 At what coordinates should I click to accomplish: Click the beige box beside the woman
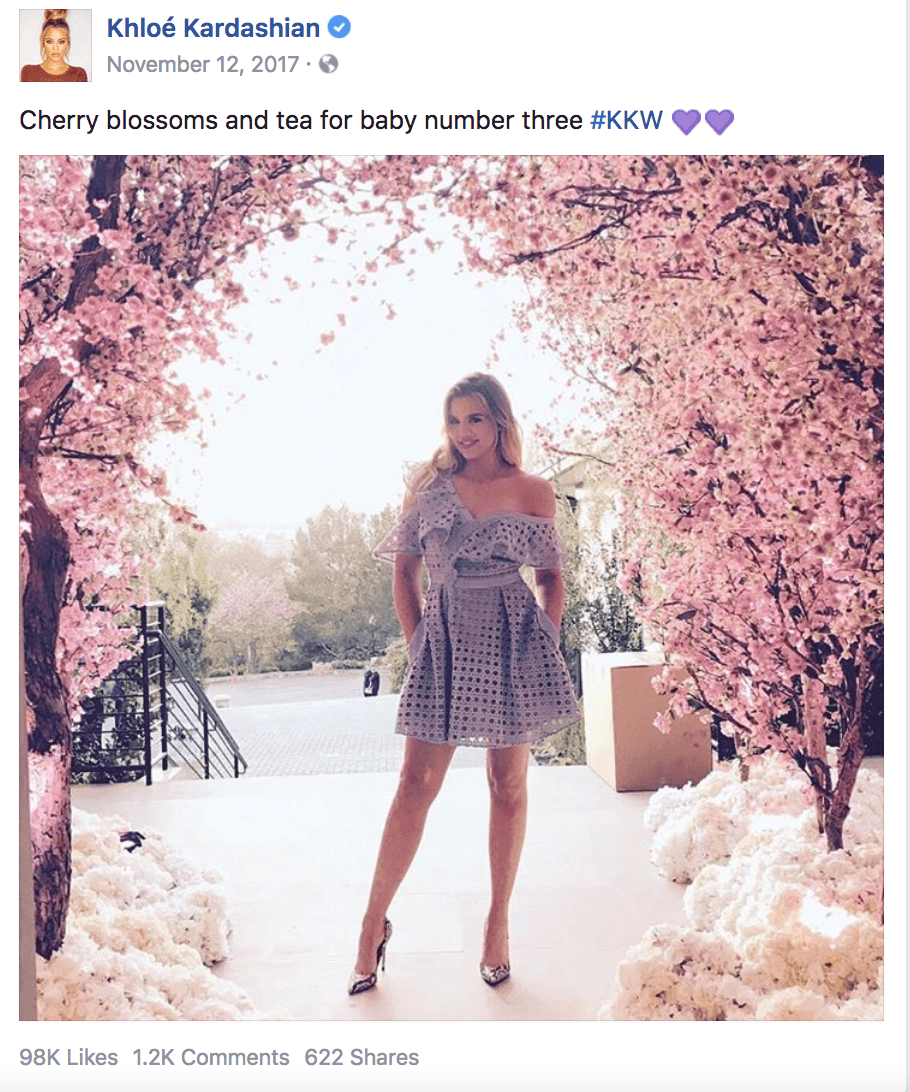tap(644, 721)
